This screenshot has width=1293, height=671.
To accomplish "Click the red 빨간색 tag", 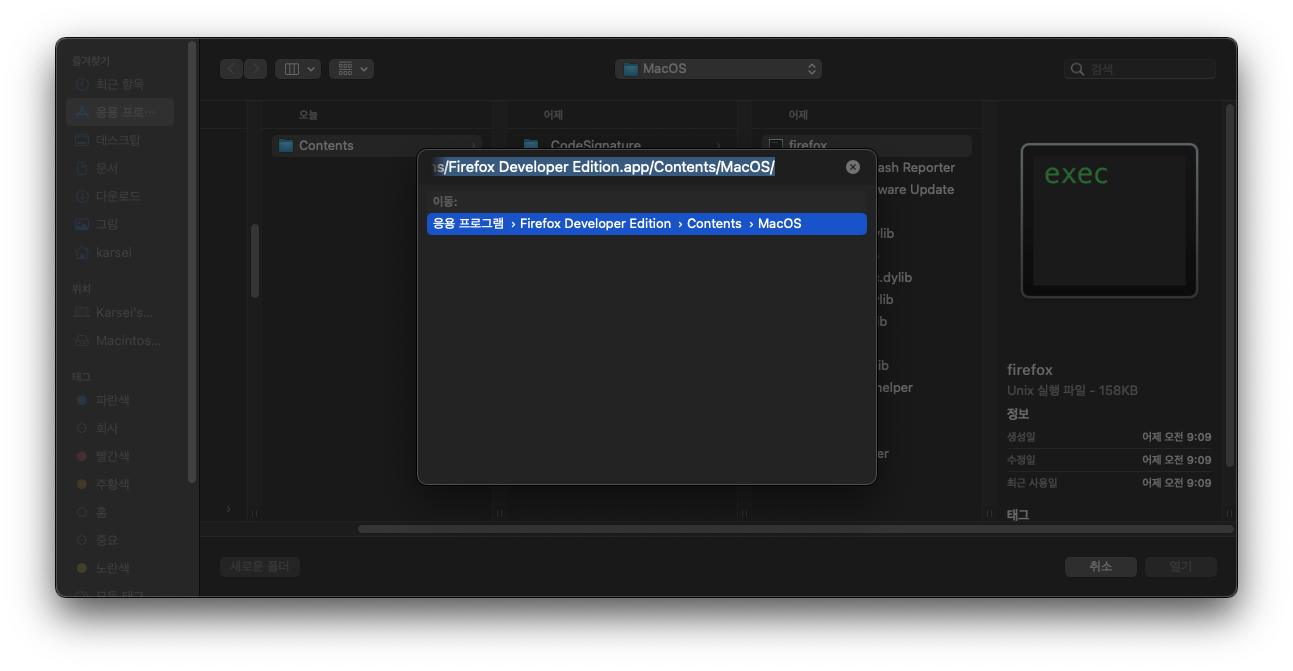I will (x=120, y=456).
